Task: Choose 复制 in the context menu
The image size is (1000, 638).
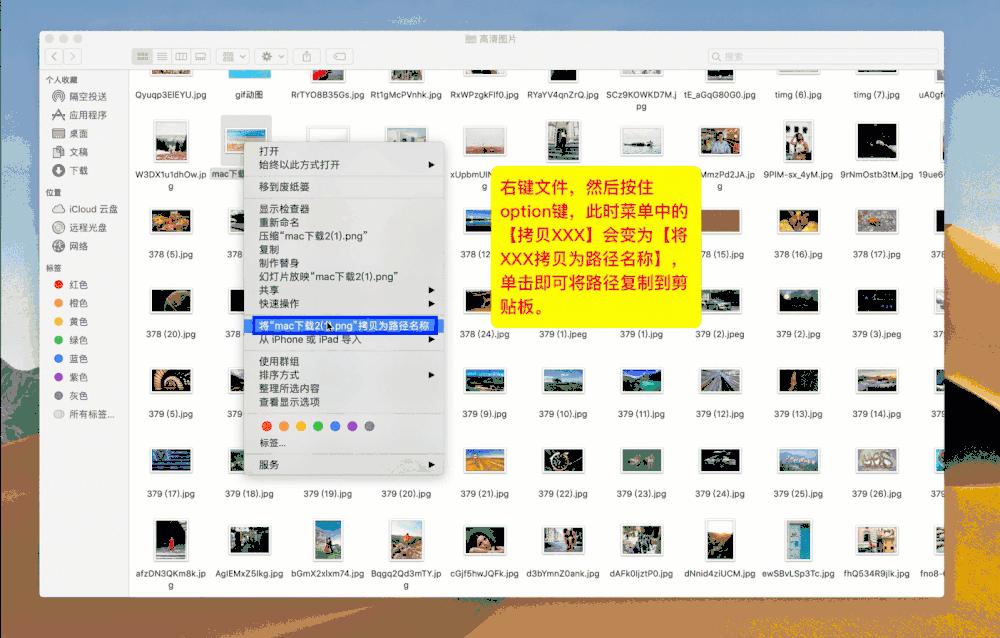Action: pyautogui.click(x=344, y=249)
